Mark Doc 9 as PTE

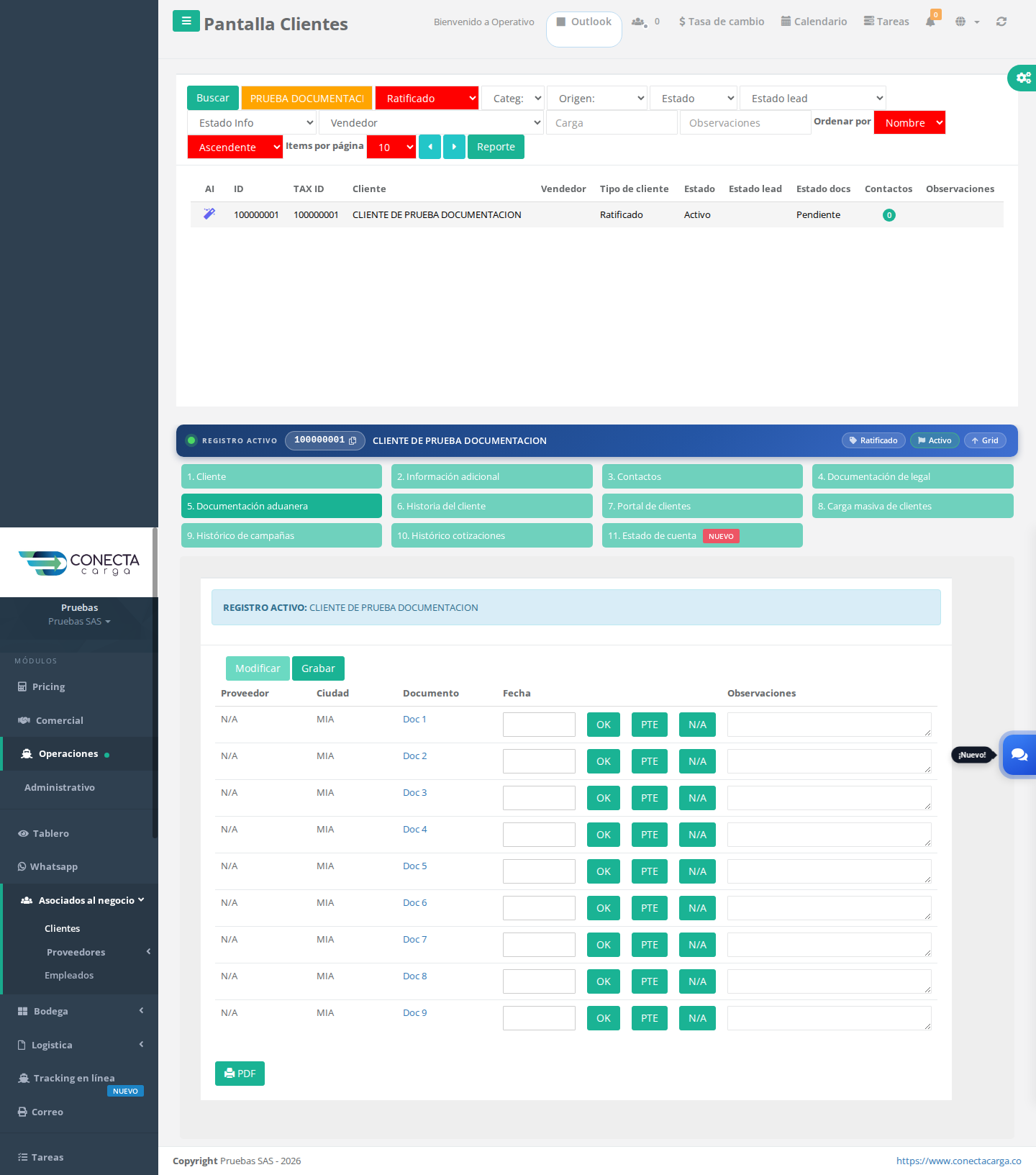(650, 1018)
